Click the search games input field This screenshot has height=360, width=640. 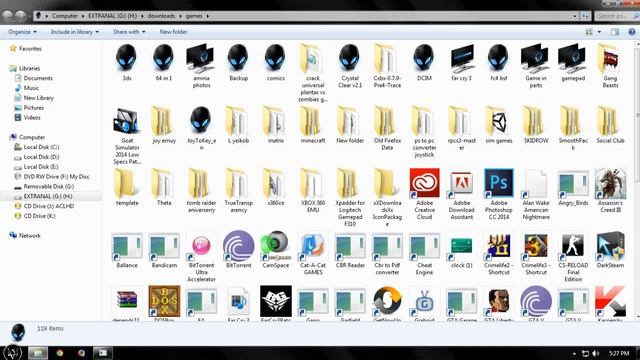click(616, 16)
